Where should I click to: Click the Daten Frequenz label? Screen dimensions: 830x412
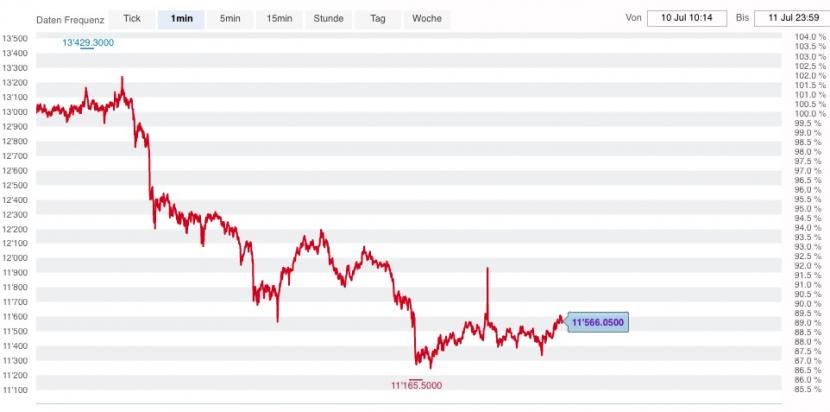click(70, 20)
